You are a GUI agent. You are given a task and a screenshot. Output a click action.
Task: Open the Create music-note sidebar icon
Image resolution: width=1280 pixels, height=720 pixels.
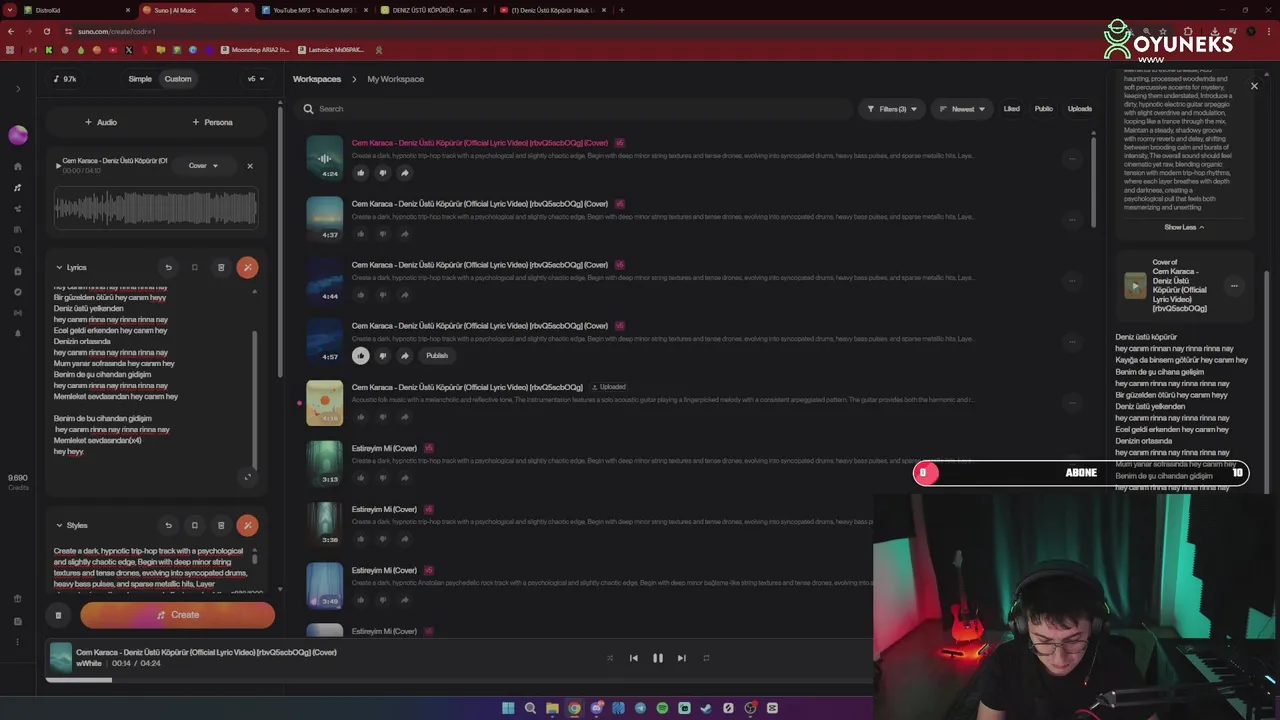(x=18, y=188)
